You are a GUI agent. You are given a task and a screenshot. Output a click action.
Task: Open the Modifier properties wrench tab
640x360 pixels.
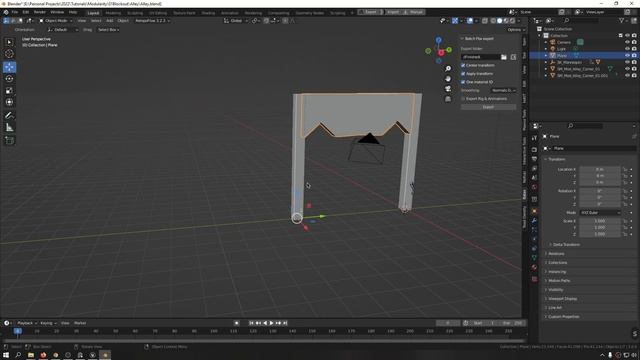pyautogui.click(x=534, y=221)
